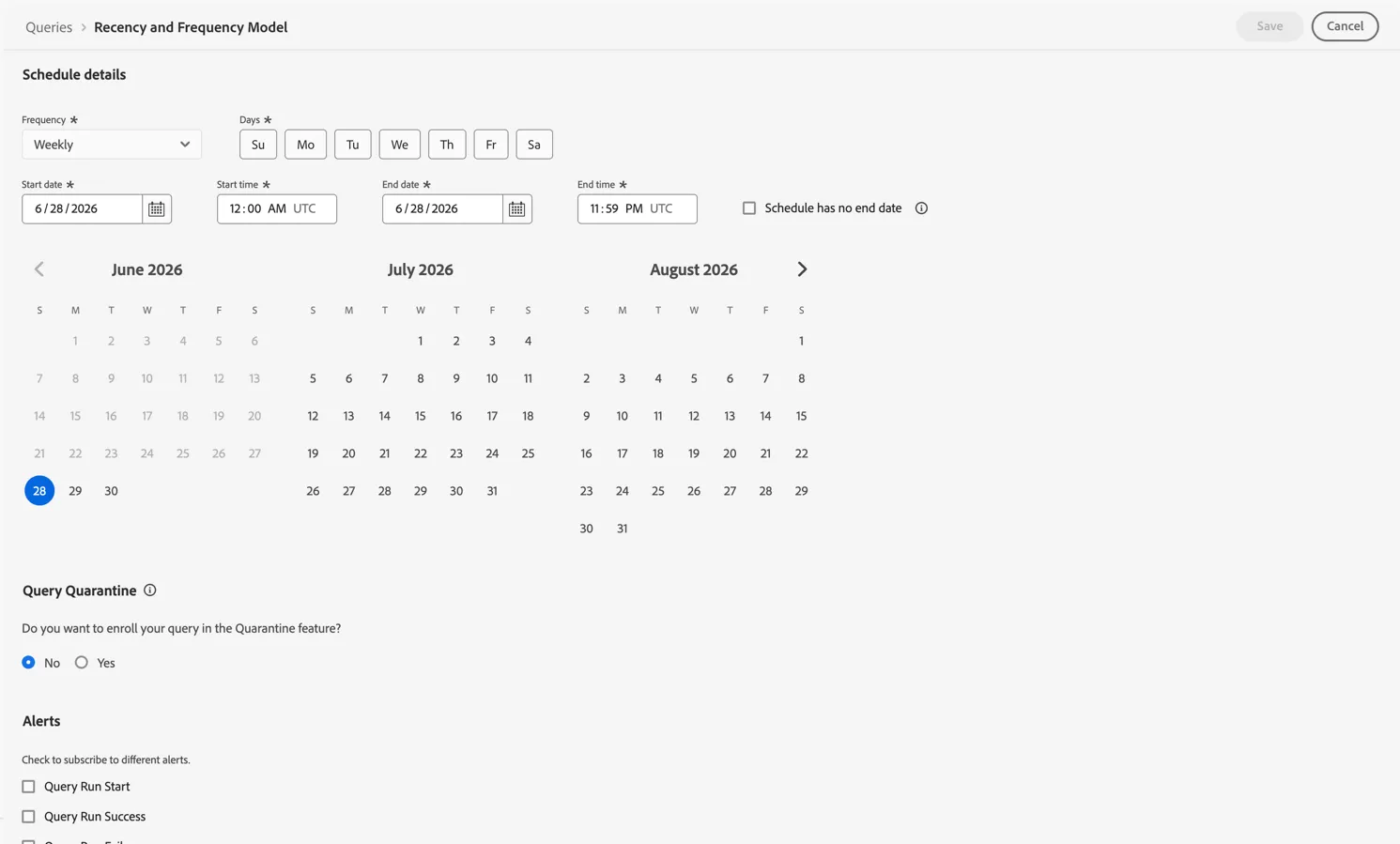Viewport: 1400px width, 844px height.
Task: Click the Save button
Action: coord(1269,26)
